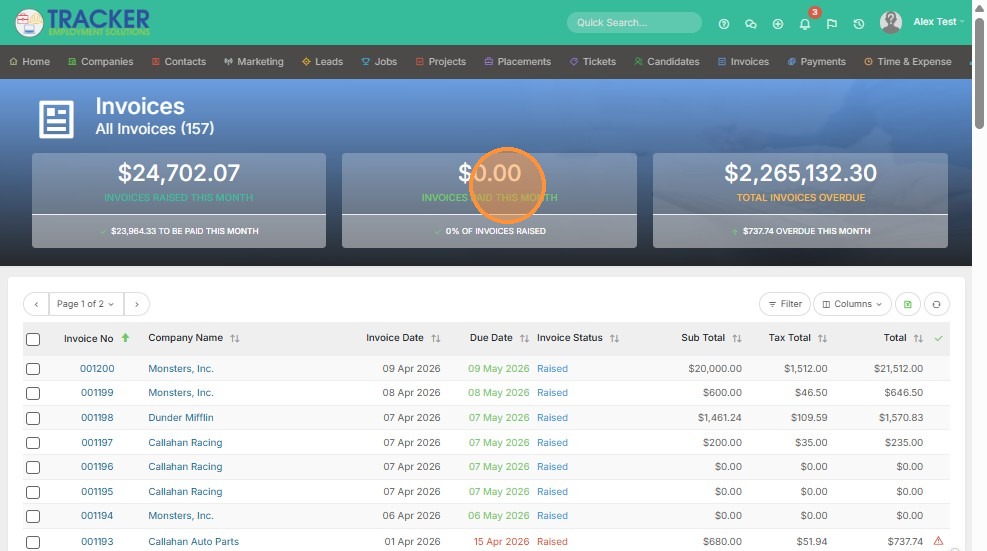987x551 pixels.
Task: Open the Marketing menu
Action: tap(254, 62)
